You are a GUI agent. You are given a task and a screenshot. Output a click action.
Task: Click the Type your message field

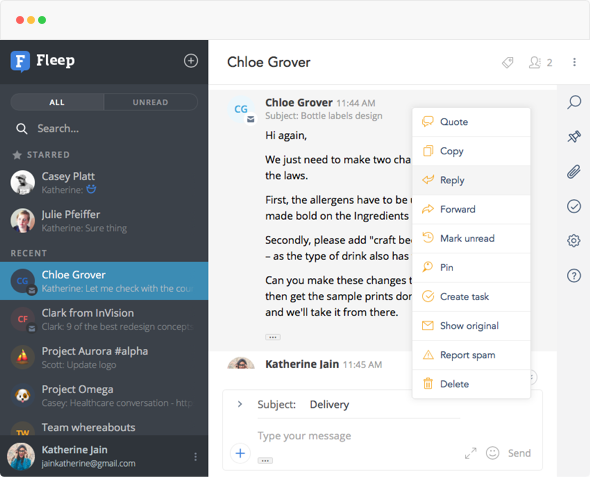pyautogui.click(x=357, y=436)
